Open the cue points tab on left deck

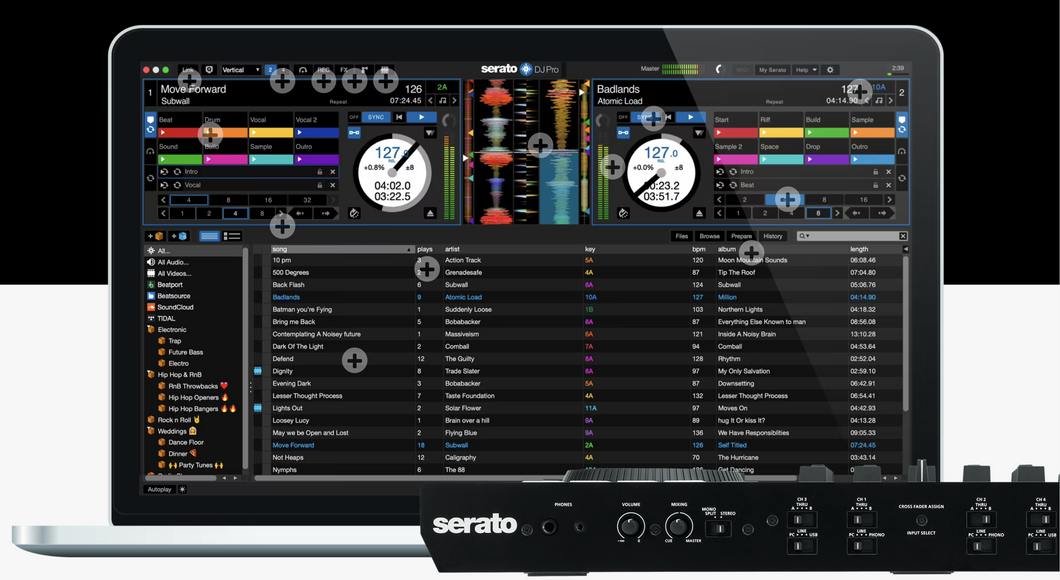click(x=150, y=124)
